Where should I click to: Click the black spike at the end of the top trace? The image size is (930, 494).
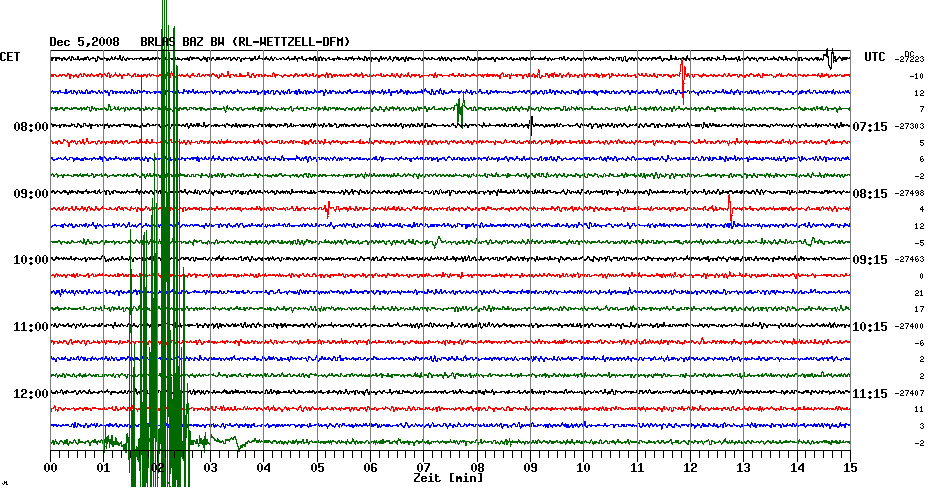[830, 58]
